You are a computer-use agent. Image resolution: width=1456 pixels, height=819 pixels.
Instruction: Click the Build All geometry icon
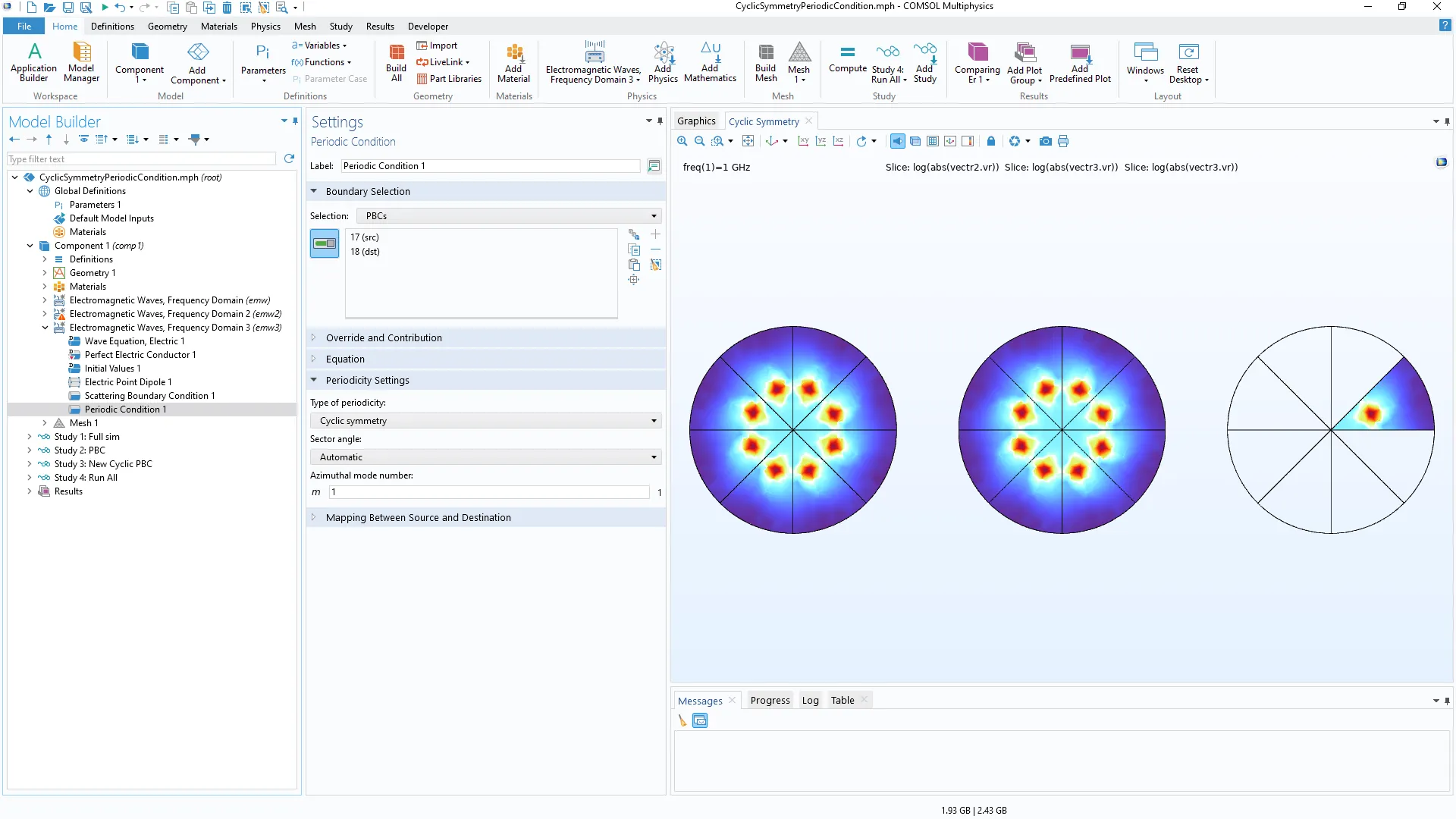[x=396, y=62]
